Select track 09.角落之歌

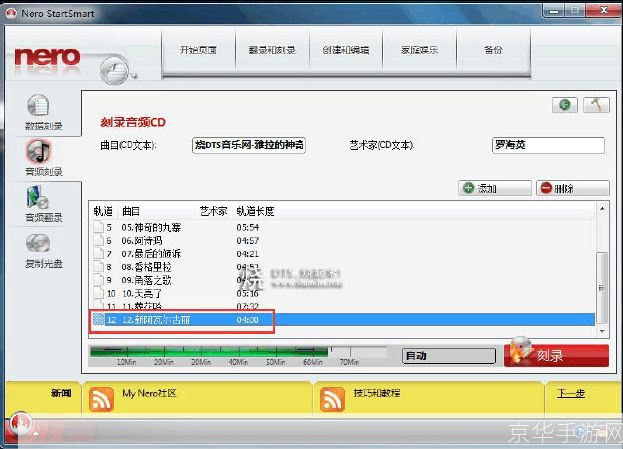146,280
